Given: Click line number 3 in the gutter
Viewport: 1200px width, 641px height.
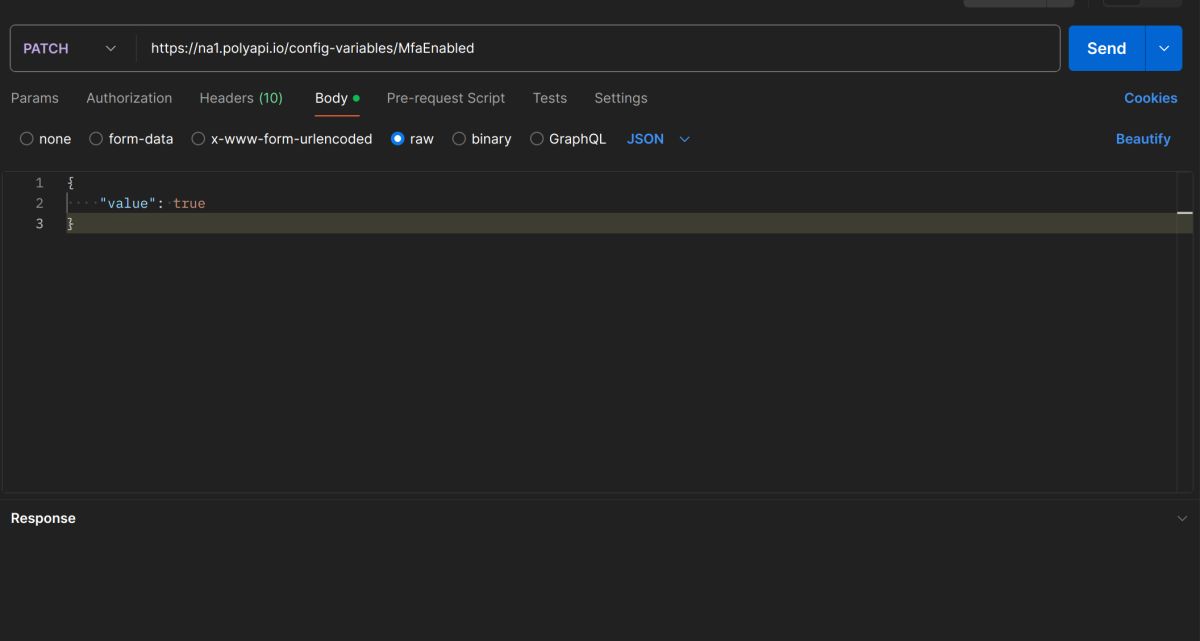Looking at the screenshot, I should tap(40, 223).
